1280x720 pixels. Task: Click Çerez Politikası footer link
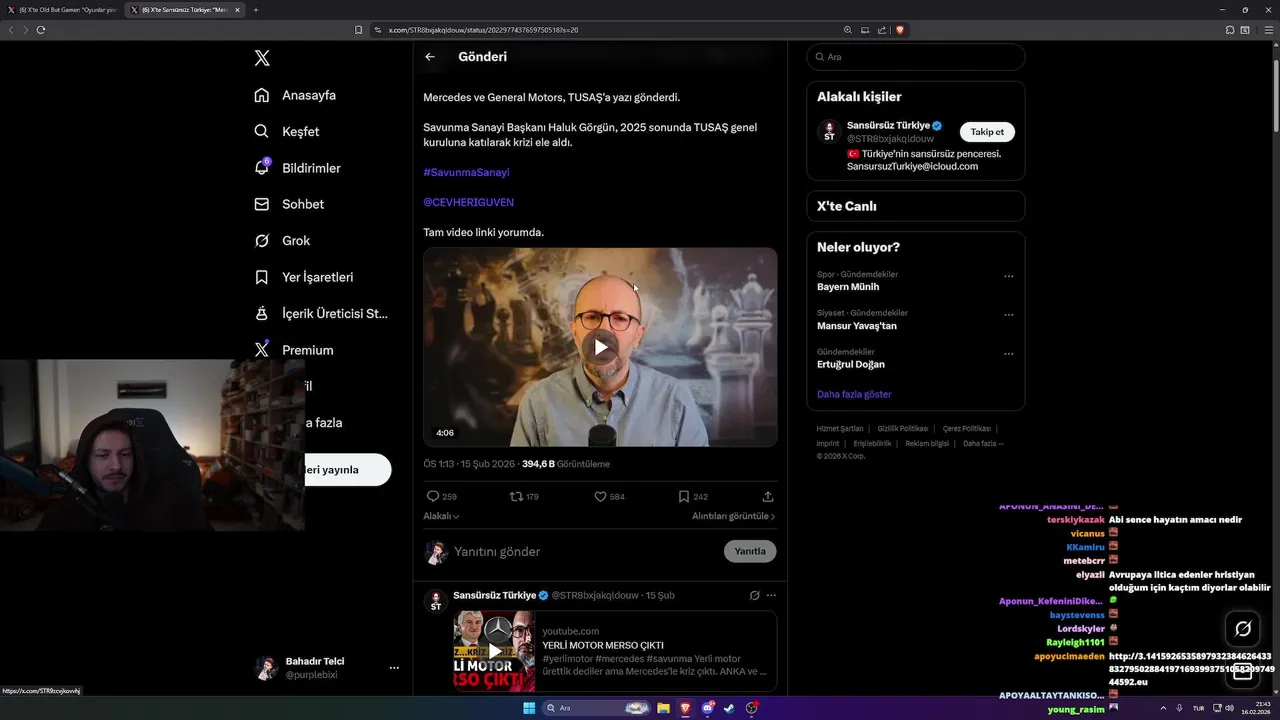pos(967,428)
